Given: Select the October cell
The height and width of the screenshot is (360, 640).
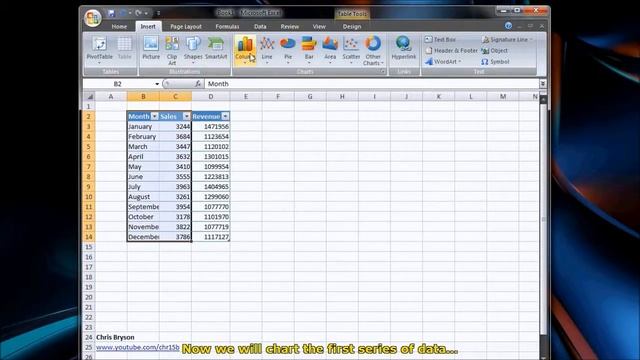Looking at the screenshot, I should 143,217.
